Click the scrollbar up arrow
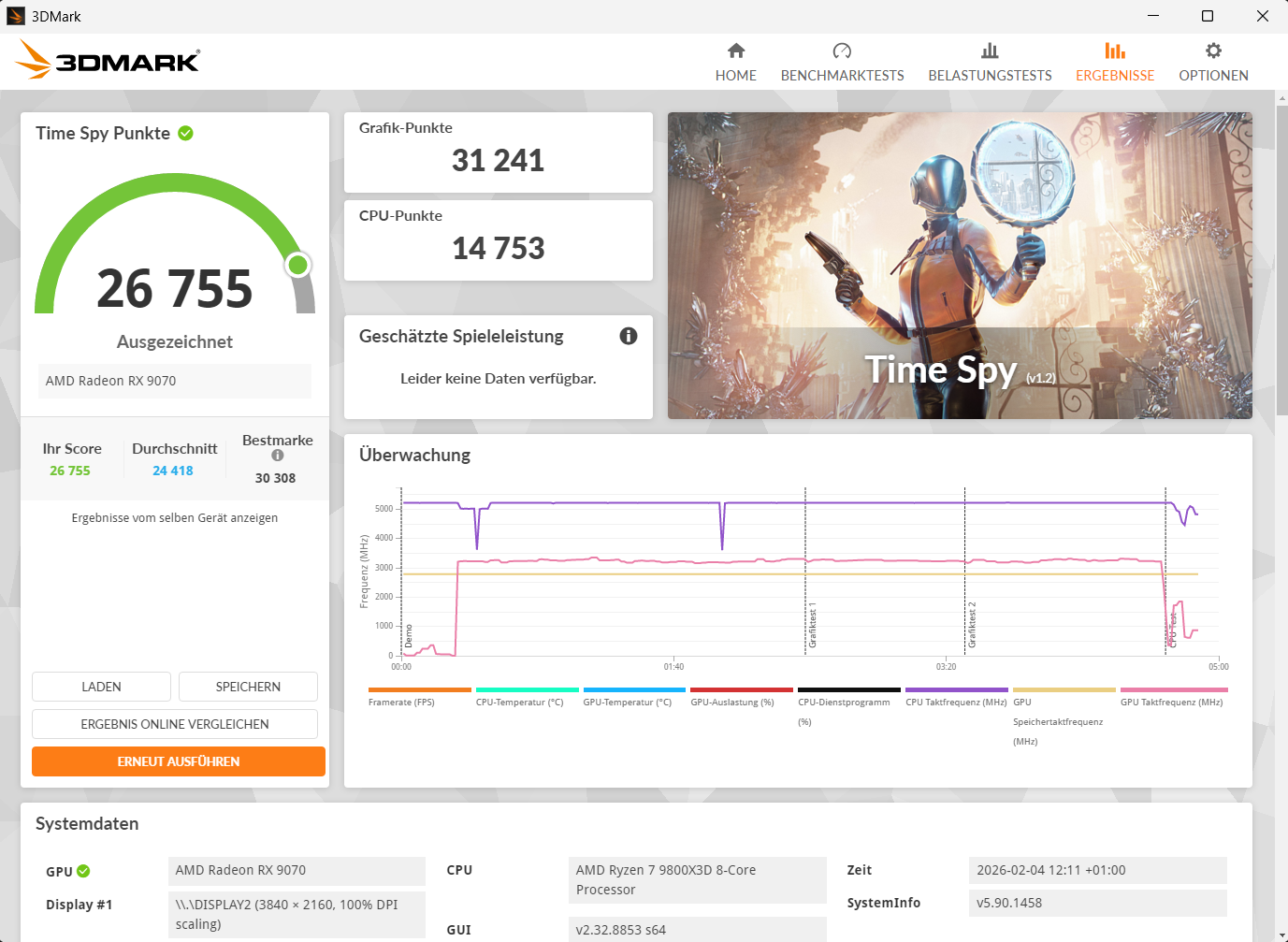This screenshot has height=942, width=1288. click(1281, 97)
